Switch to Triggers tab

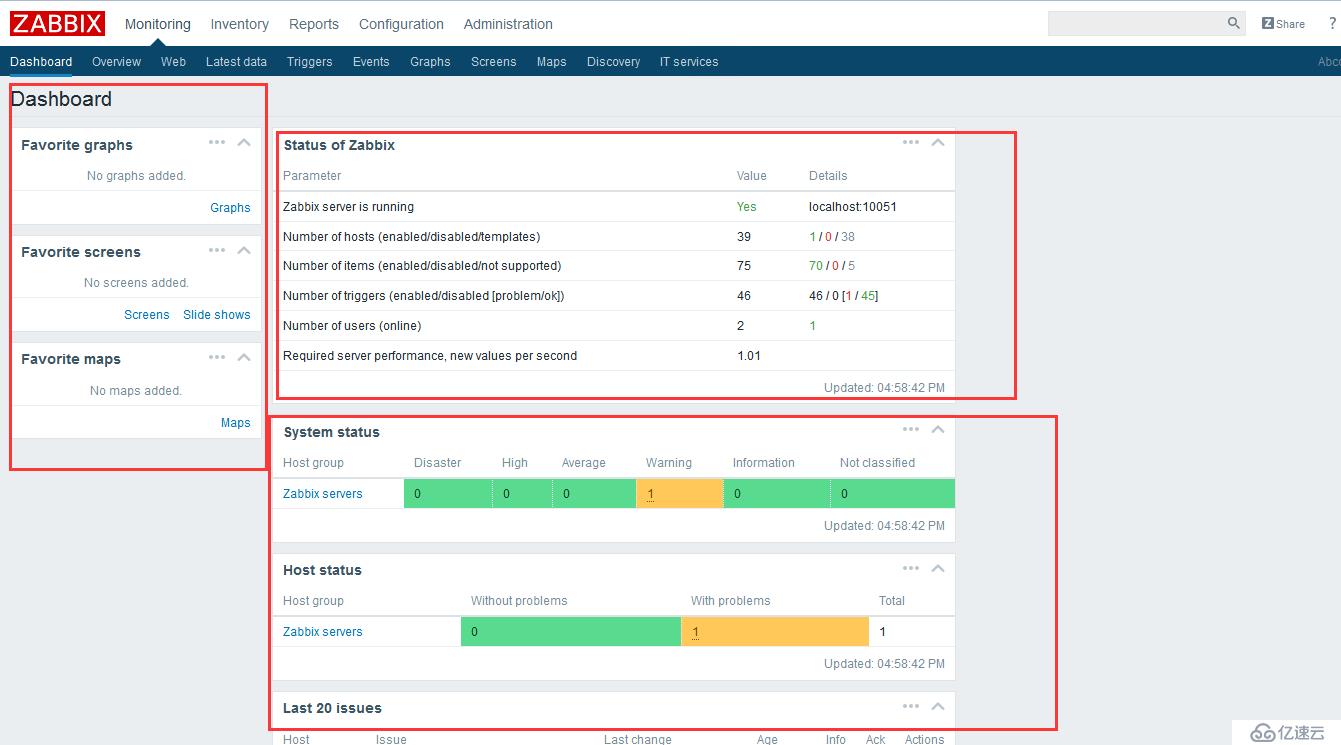pos(310,62)
